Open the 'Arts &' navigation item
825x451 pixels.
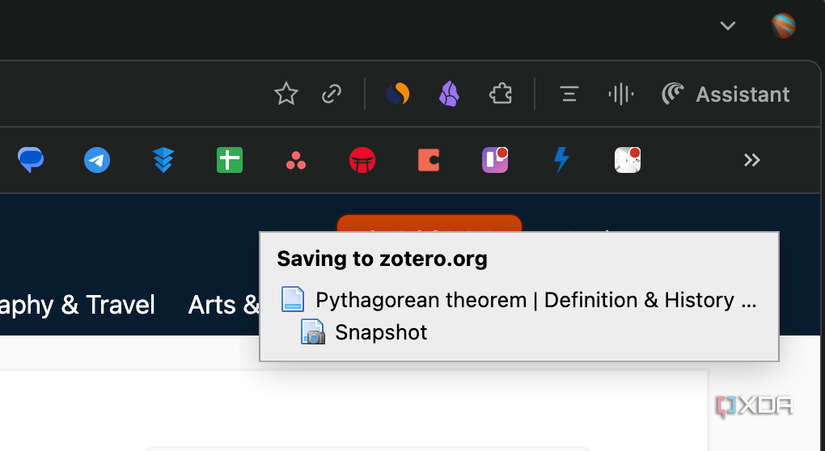pos(224,305)
